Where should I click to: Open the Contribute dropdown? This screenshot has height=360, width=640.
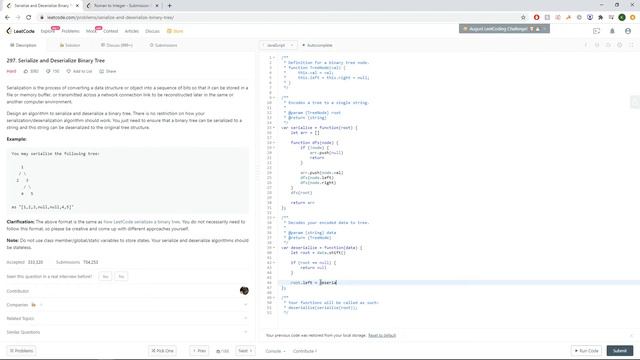(x=305, y=351)
